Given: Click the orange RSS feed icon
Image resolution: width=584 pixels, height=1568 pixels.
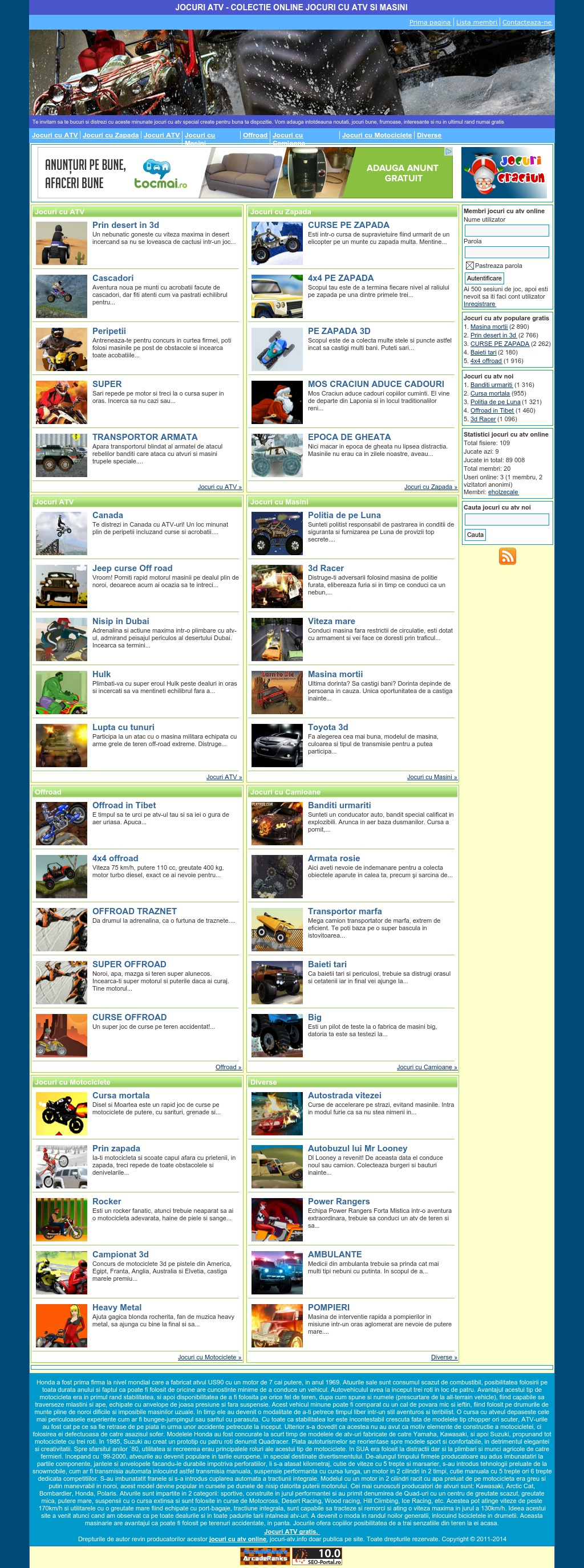Looking at the screenshot, I should pyautogui.click(x=507, y=556).
